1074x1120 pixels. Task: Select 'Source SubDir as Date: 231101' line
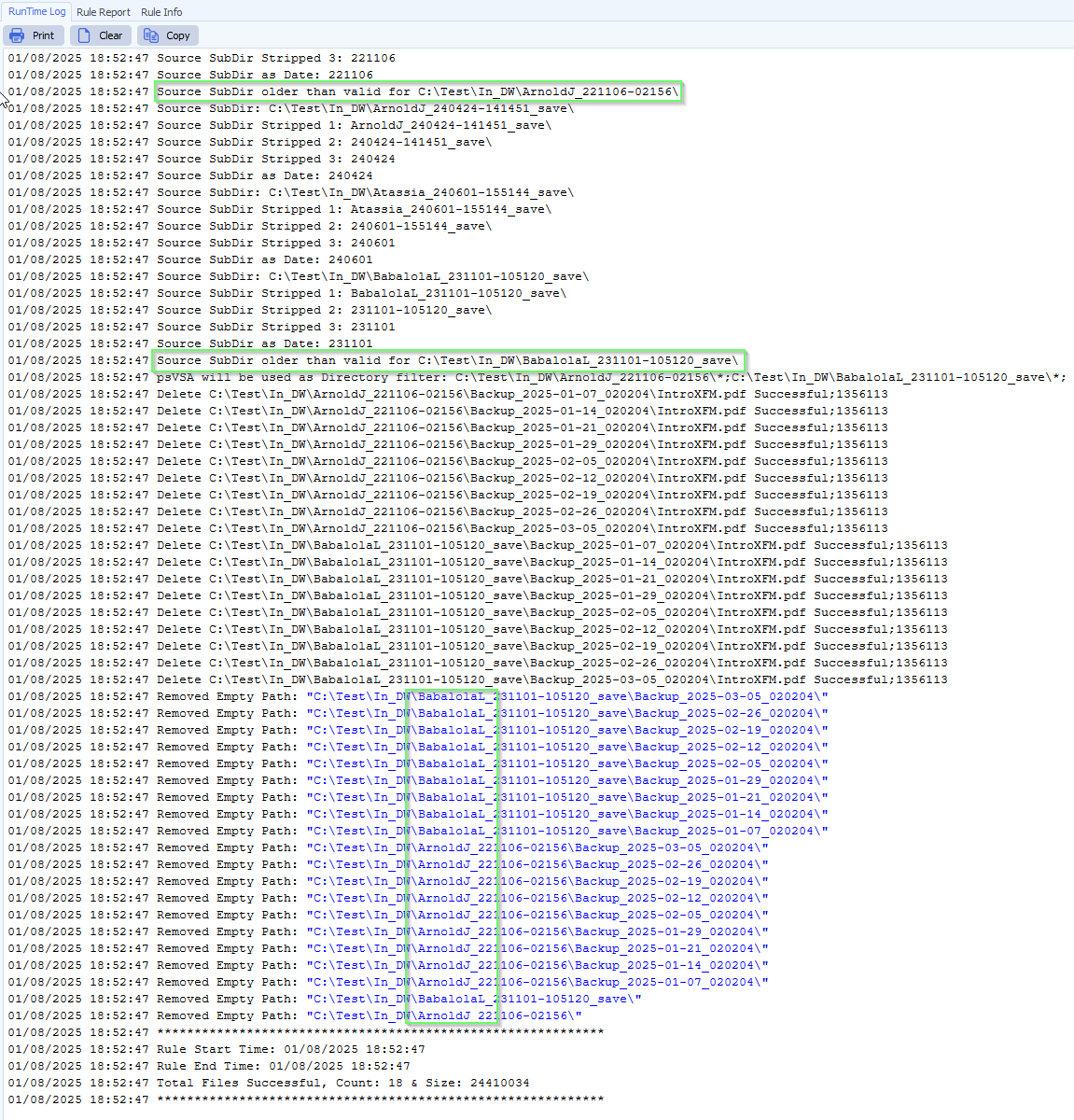[x=190, y=343]
